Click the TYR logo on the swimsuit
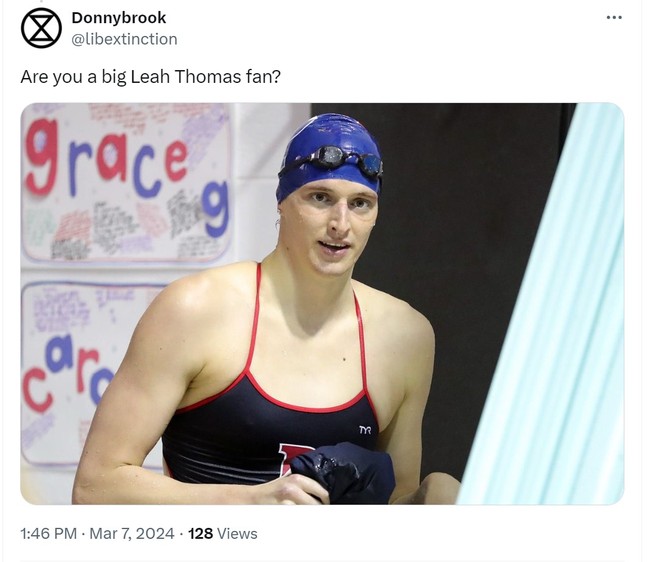Viewport: 650px width, 562px height. pos(365,430)
